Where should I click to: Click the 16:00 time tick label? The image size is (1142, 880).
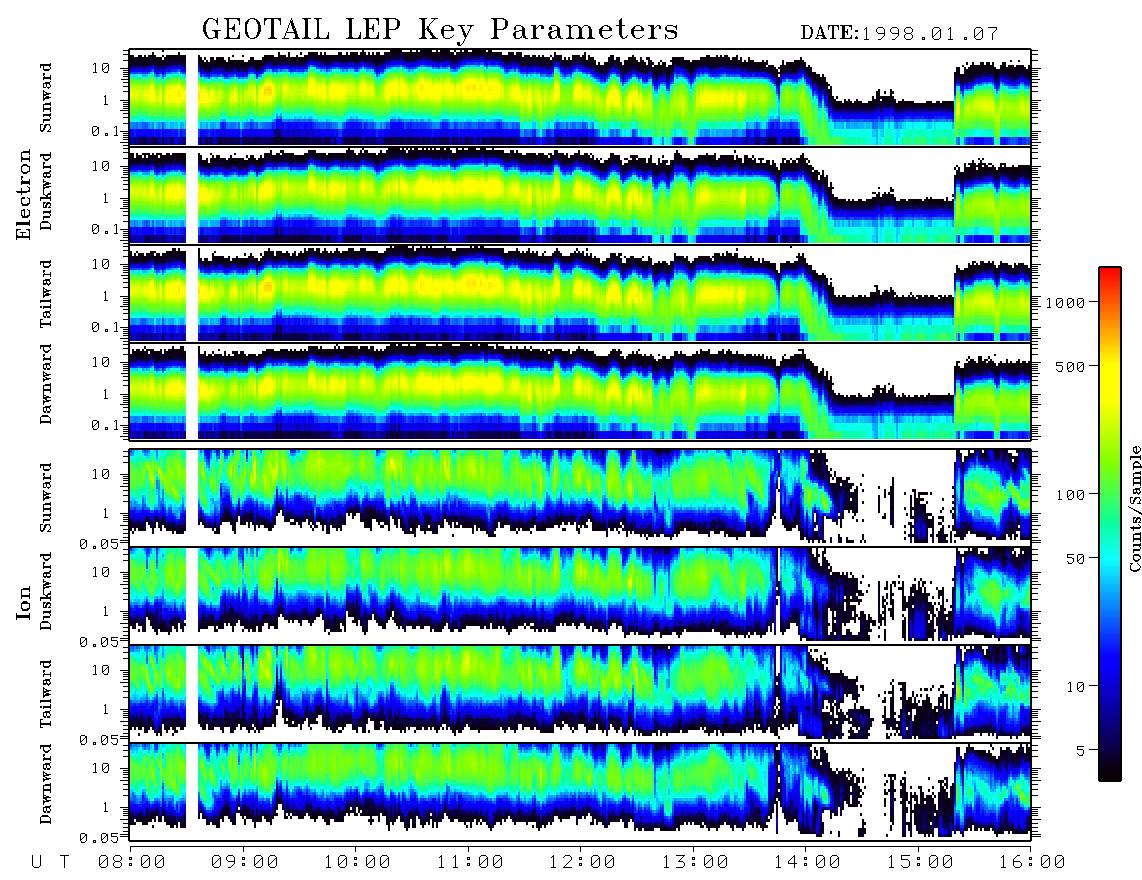point(1032,863)
